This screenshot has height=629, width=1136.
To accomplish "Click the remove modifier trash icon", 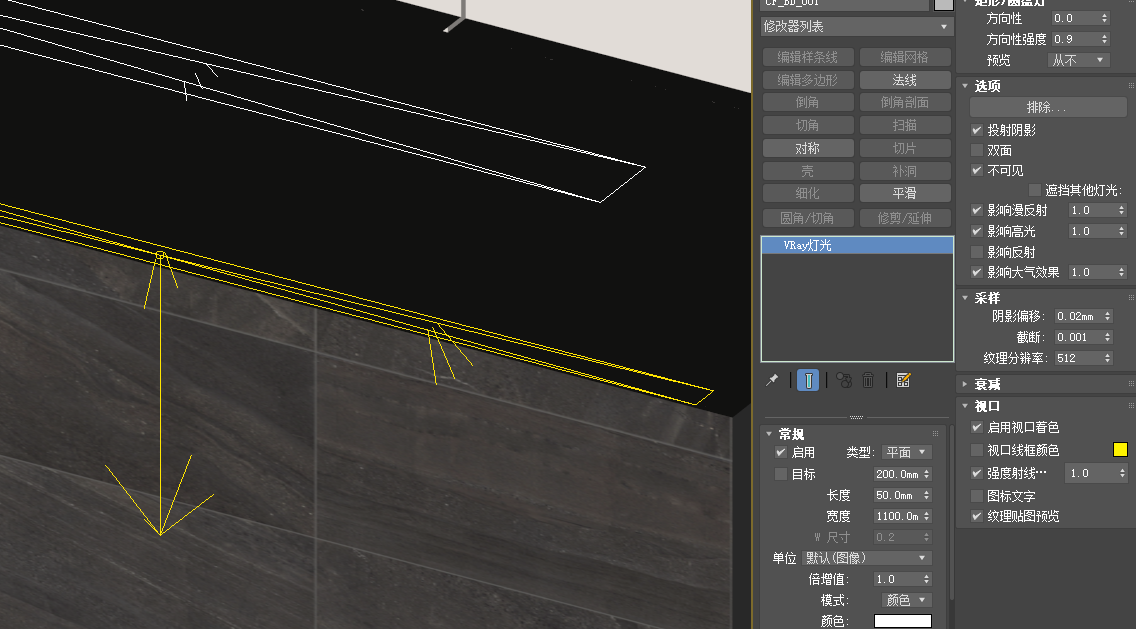I will [x=868, y=380].
